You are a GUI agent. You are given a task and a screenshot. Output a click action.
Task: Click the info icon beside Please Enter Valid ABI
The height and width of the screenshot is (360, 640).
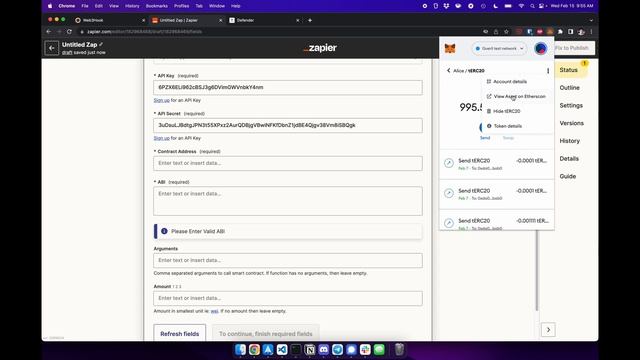click(x=164, y=231)
